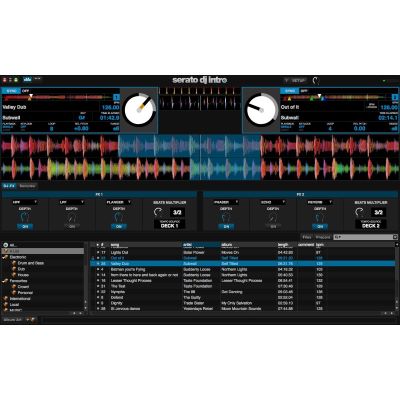The width and height of the screenshot is (400, 400).
Task: Click the FX 1 beats multiplier knob
Action: coord(158,212)
